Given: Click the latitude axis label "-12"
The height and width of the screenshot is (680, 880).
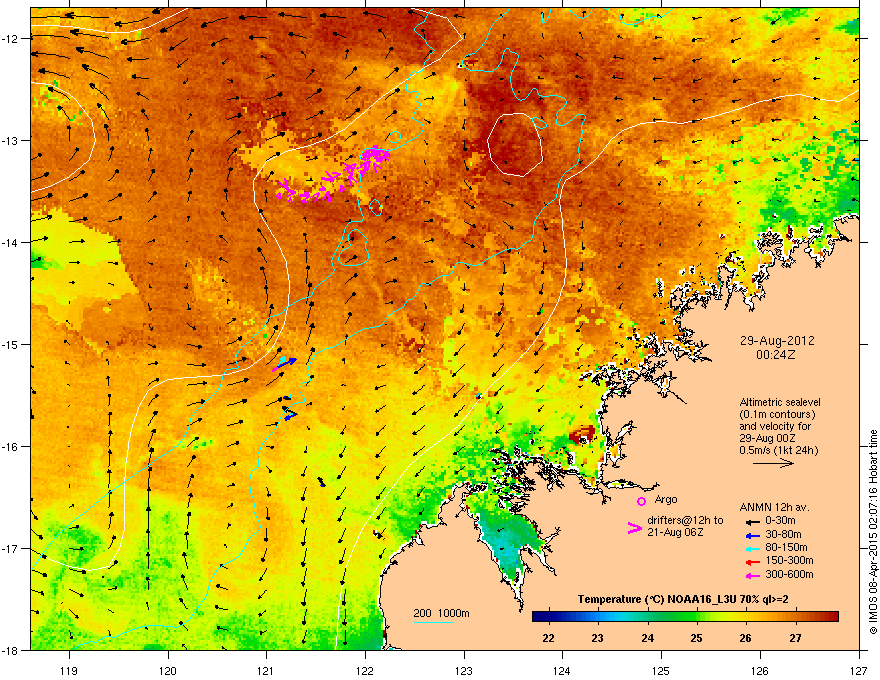Looking at the screenshot, I should [x=10, y=38].
